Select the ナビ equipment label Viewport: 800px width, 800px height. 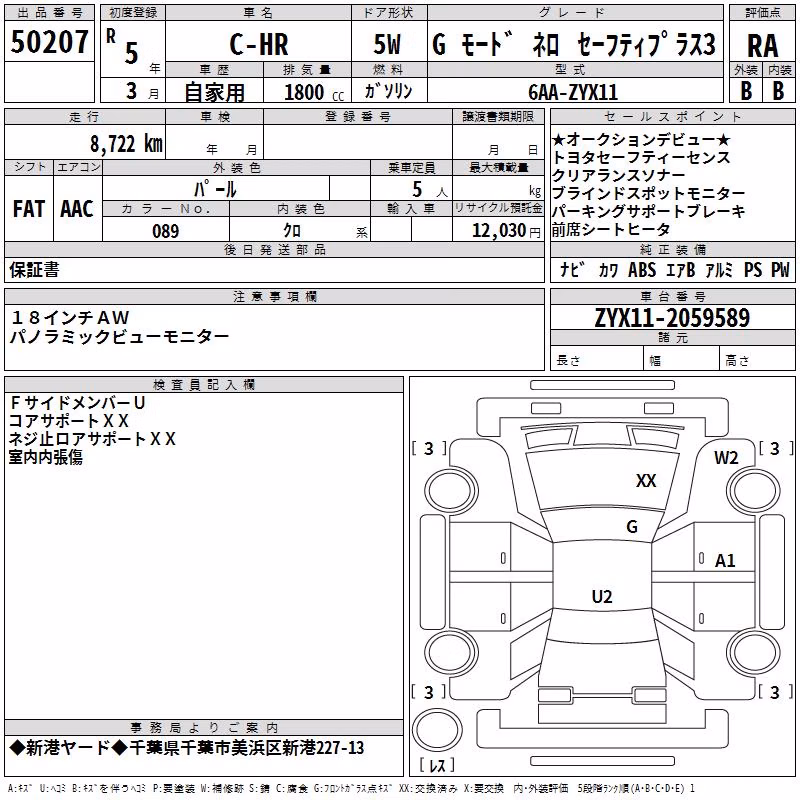572,269
